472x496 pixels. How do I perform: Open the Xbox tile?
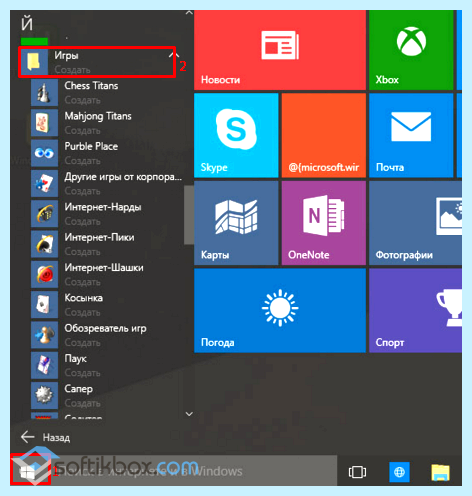coord(411,50)
